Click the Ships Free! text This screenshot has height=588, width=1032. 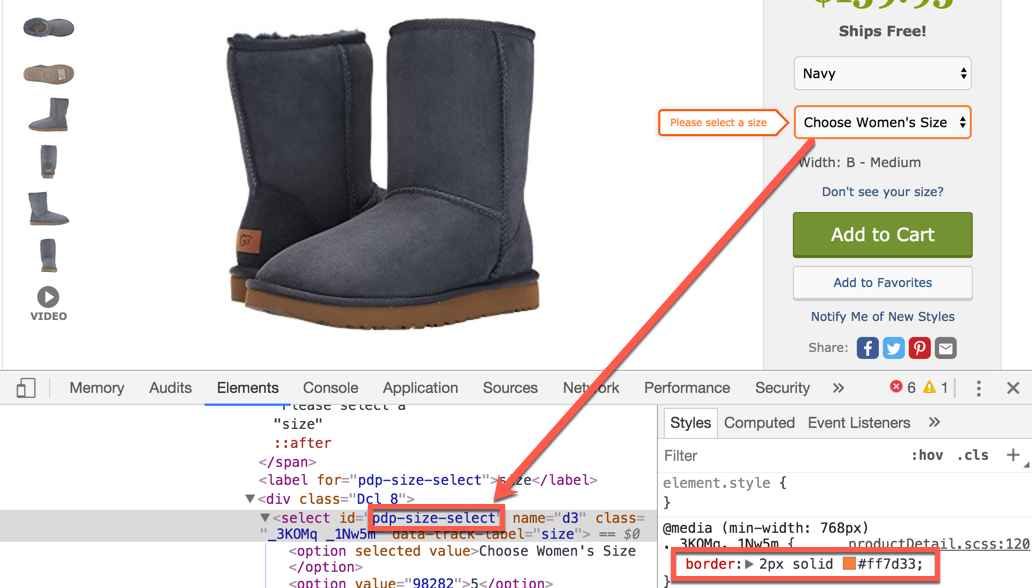(x=882, y=31)
